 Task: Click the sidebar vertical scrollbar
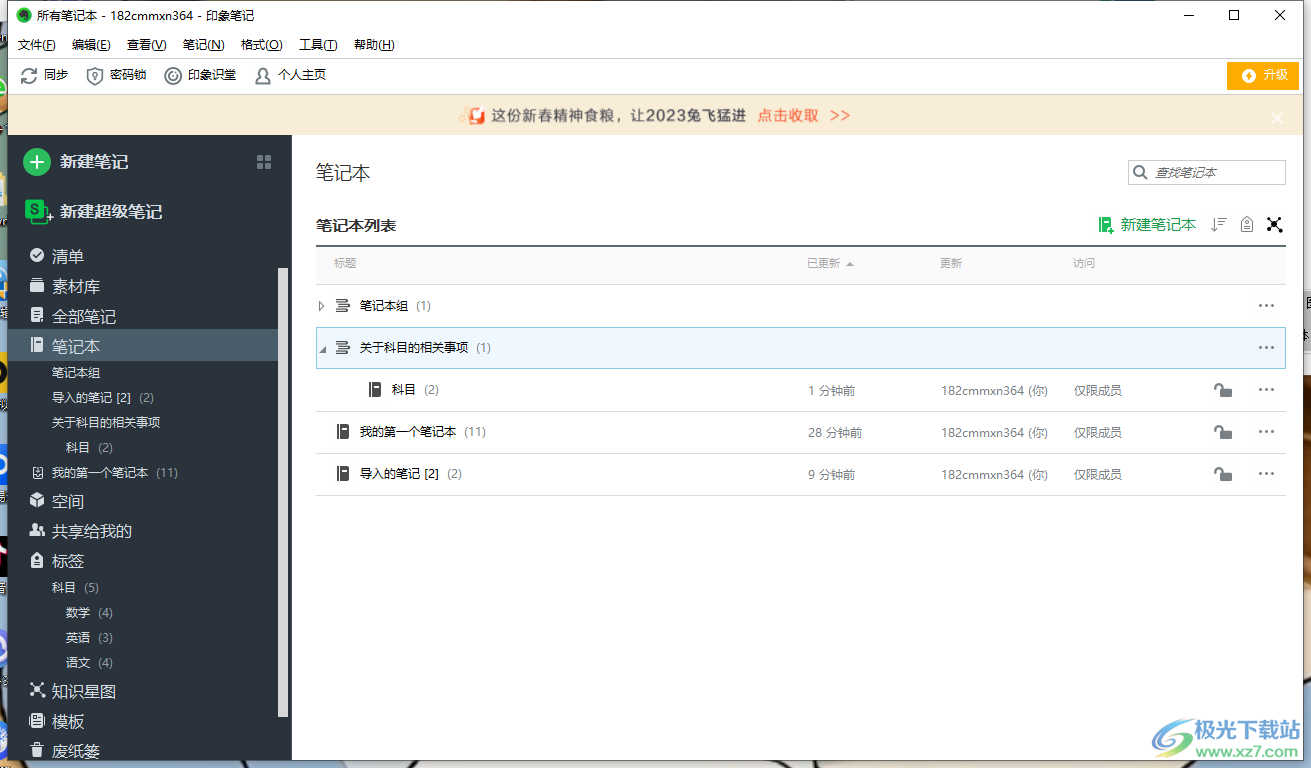point(283,492)
